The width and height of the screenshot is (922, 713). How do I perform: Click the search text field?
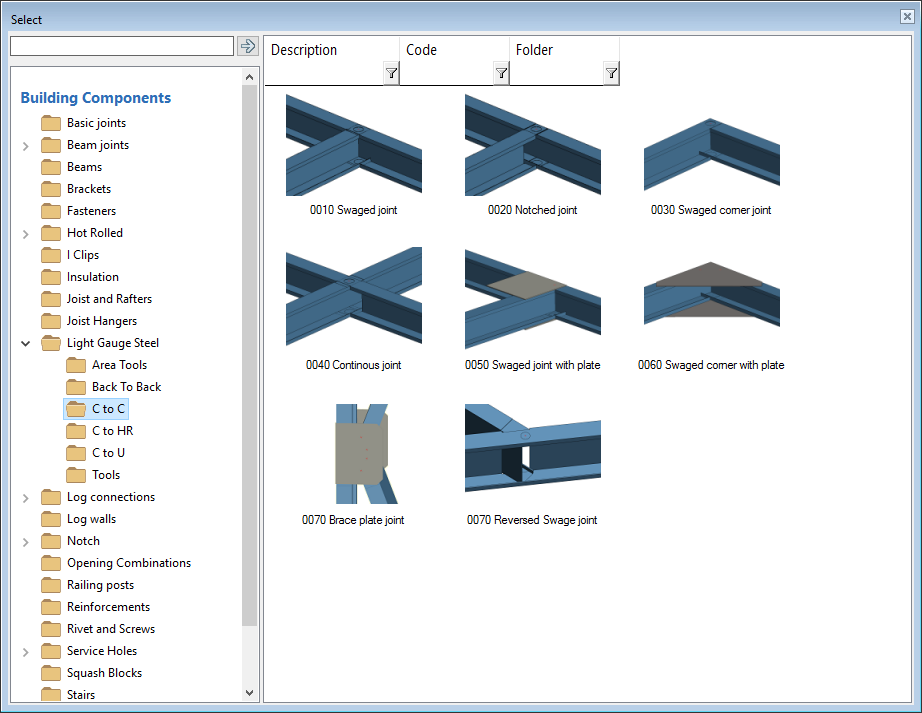121,46
